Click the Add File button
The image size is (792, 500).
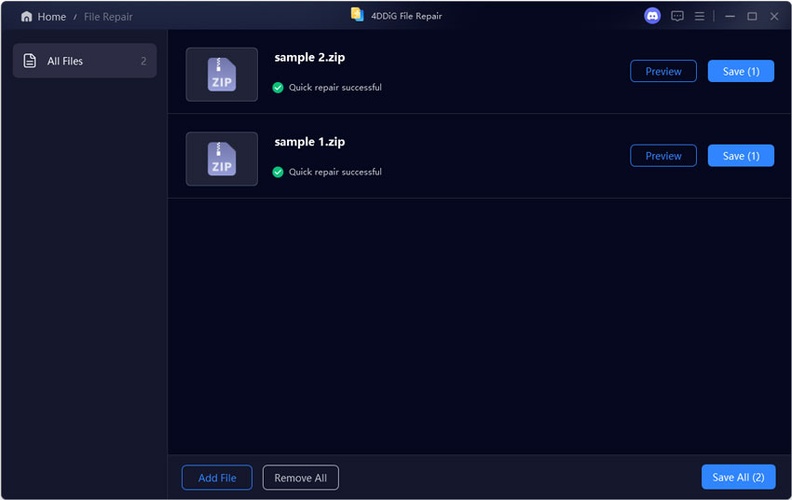(x=217, y=478)
